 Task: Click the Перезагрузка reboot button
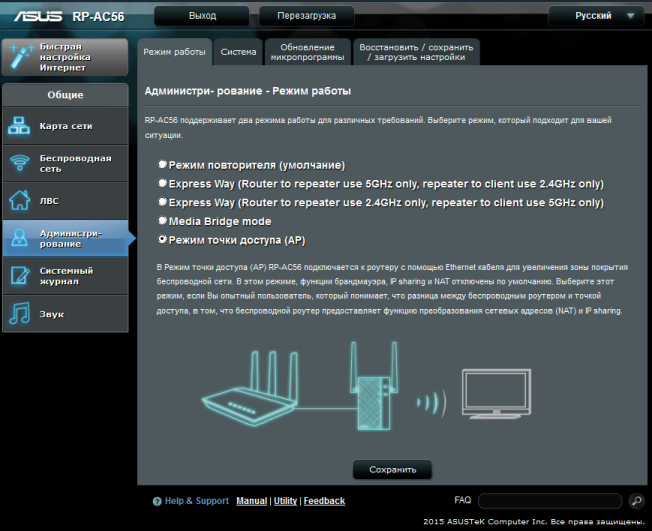tap(306, 16)
